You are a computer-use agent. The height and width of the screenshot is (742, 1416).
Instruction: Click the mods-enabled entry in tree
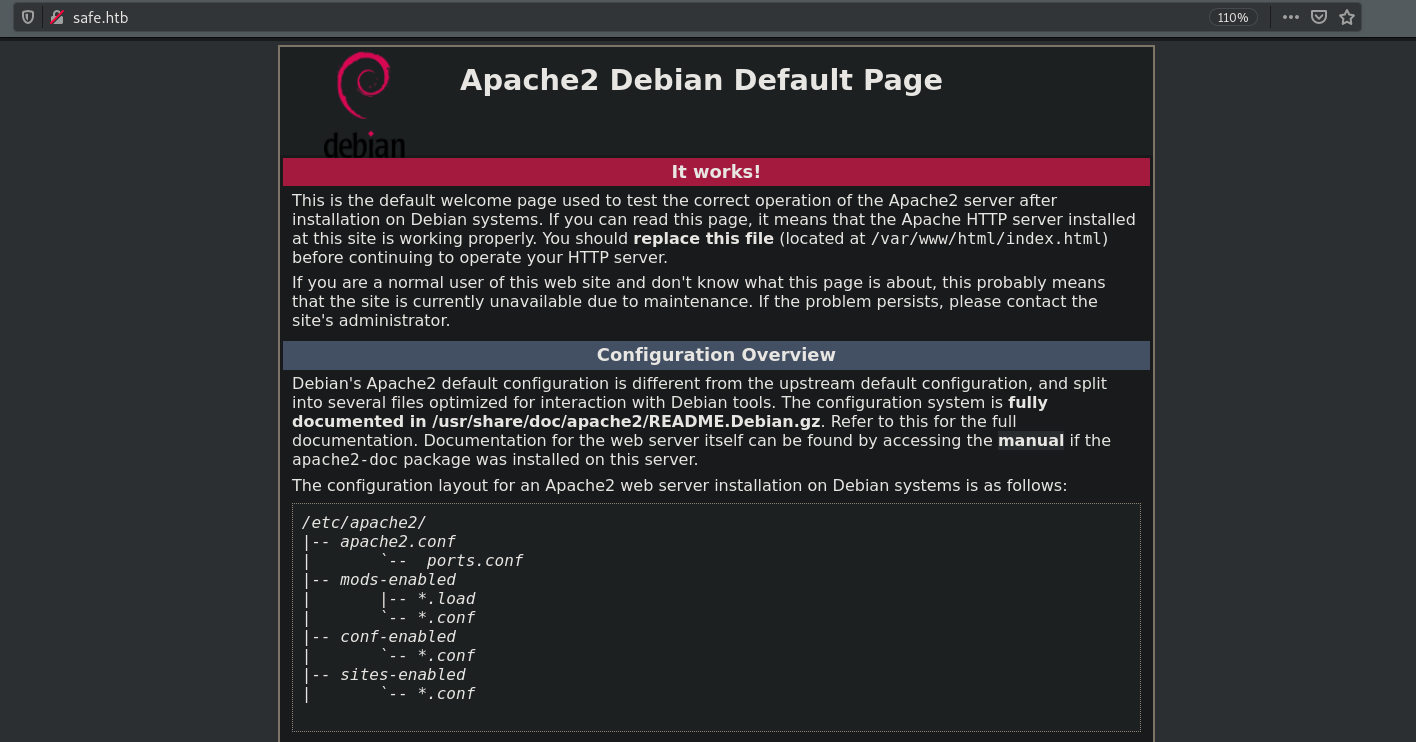click(397, 580)
